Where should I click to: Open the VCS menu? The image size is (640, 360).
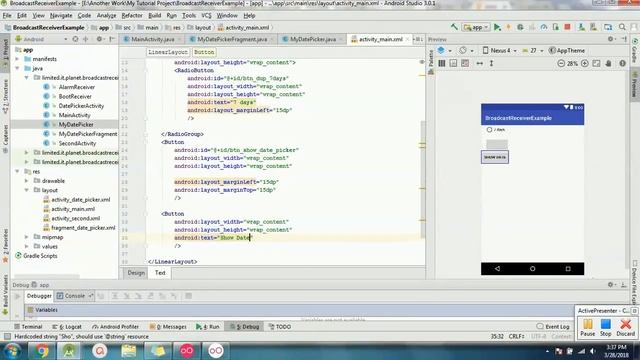pos(206,16)
